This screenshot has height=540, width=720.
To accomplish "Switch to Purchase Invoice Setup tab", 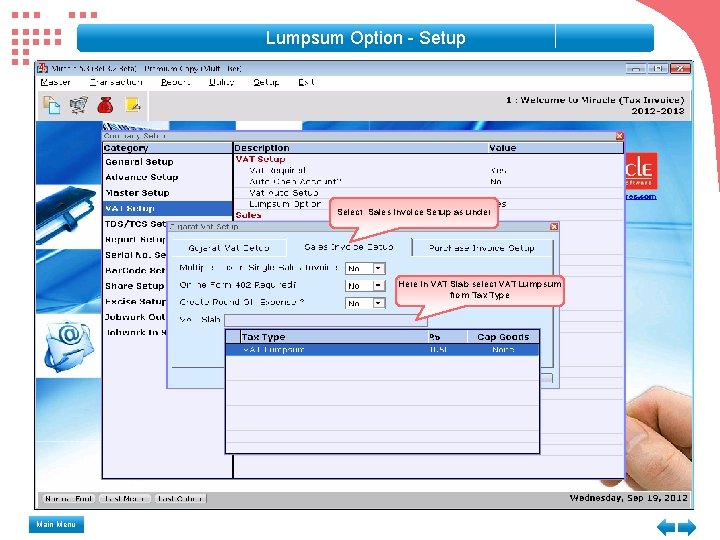I will [482, 248].
